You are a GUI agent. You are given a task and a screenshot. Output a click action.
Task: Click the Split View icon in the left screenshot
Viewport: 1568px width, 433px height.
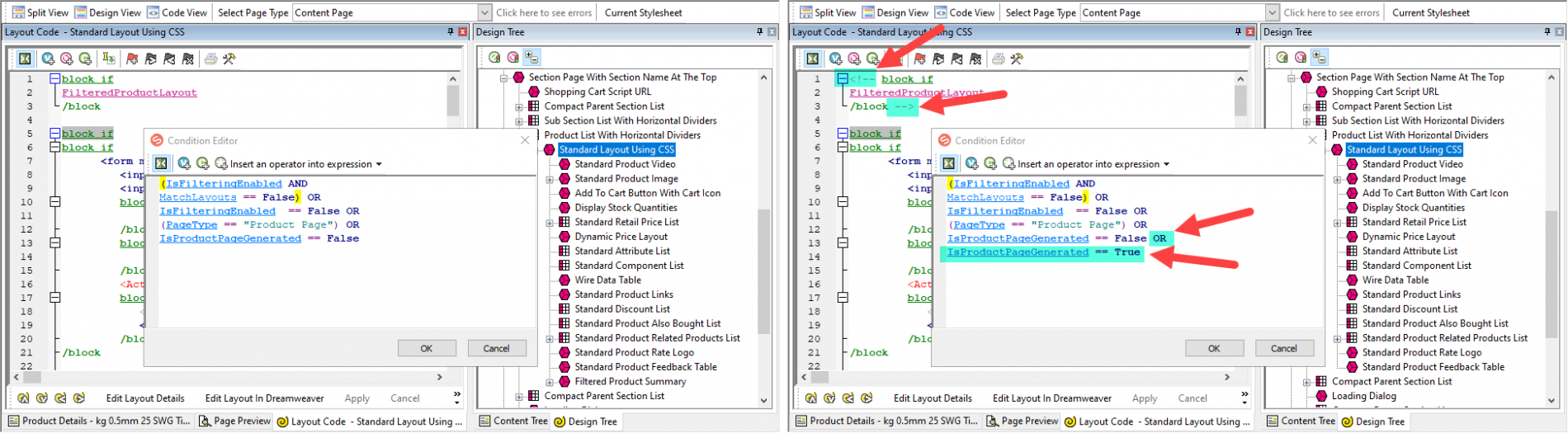tap(18, 12)
